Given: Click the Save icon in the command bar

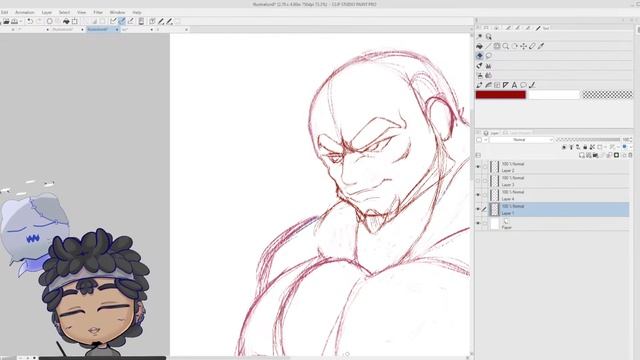Looking at the screenshot, I should click(x=14, y=21).
